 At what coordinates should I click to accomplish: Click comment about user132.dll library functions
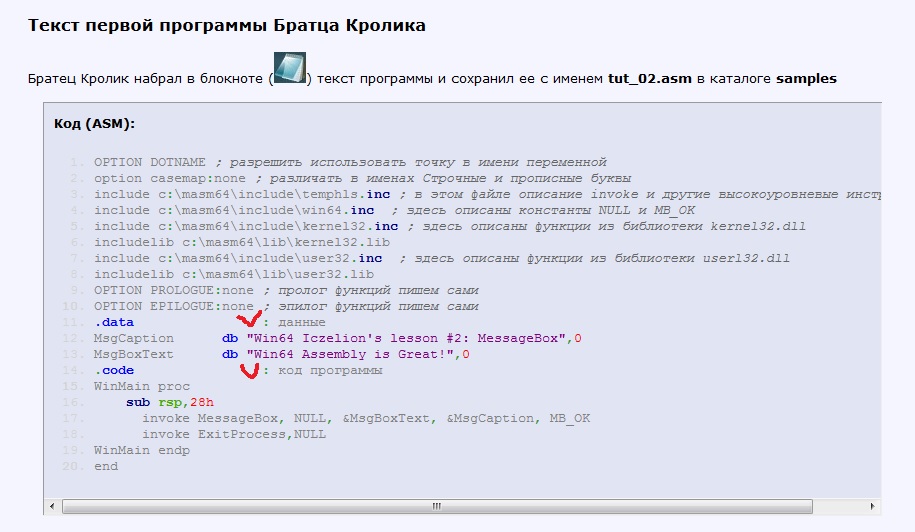(594, 258)
